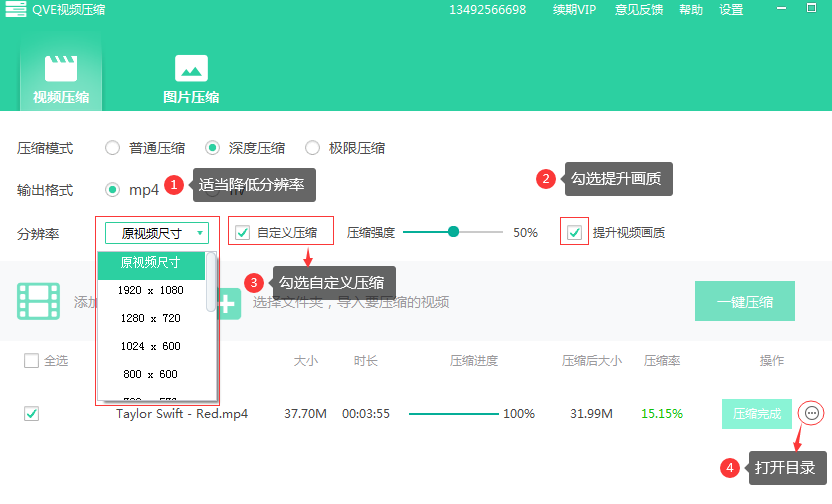The height and width of the screenshot is (504, 832).
Task: Toggle the 自定义压缩 checkbox
Action: (243, 233)
